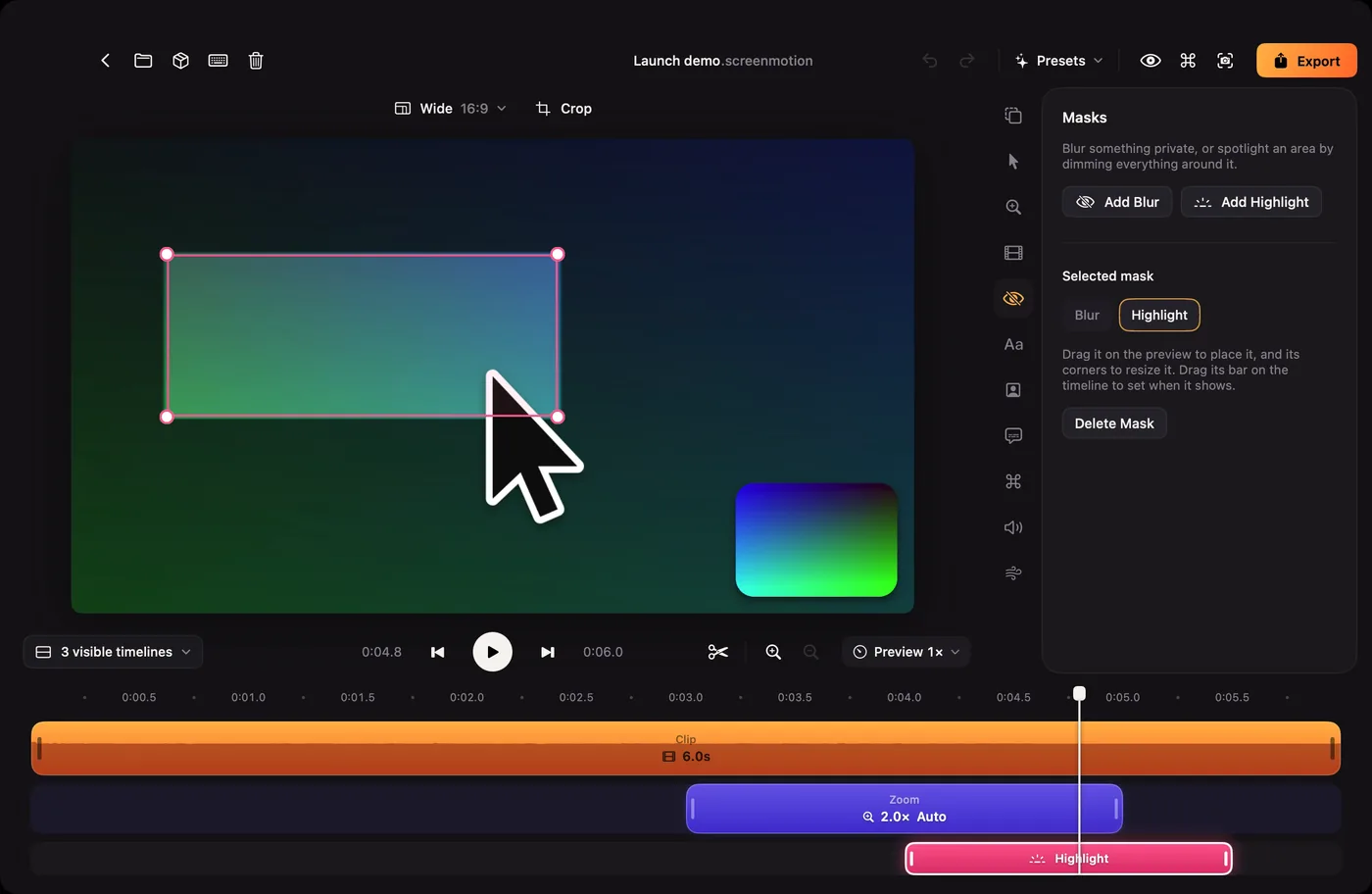This screenshot has width=1372, height=894.
Task: Click Add Highlight button
Action: pyautogui.click(x=1251, y=202)
